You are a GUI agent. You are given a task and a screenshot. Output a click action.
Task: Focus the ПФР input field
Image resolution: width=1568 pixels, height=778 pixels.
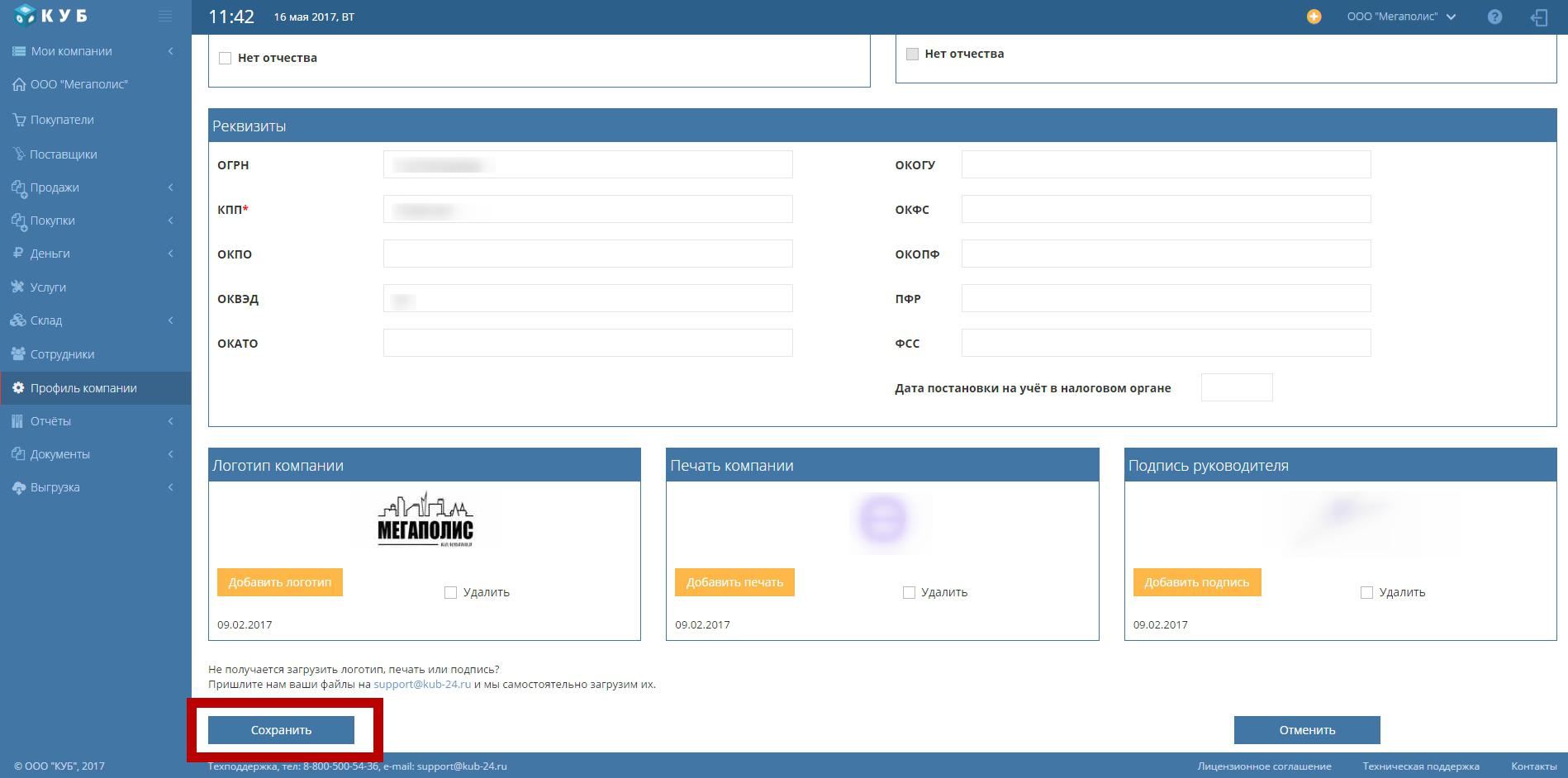coord(1166,298)
